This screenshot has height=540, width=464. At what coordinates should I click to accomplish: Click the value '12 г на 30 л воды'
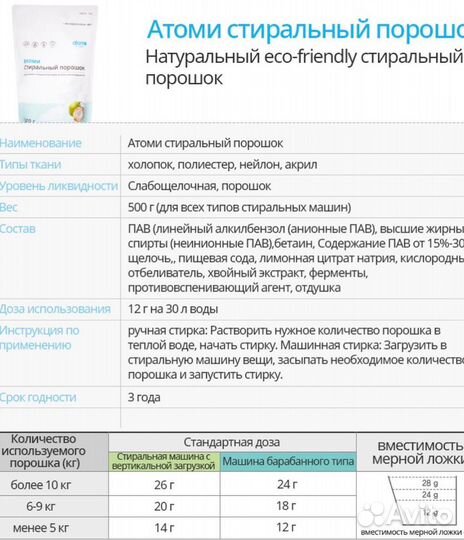173,309
